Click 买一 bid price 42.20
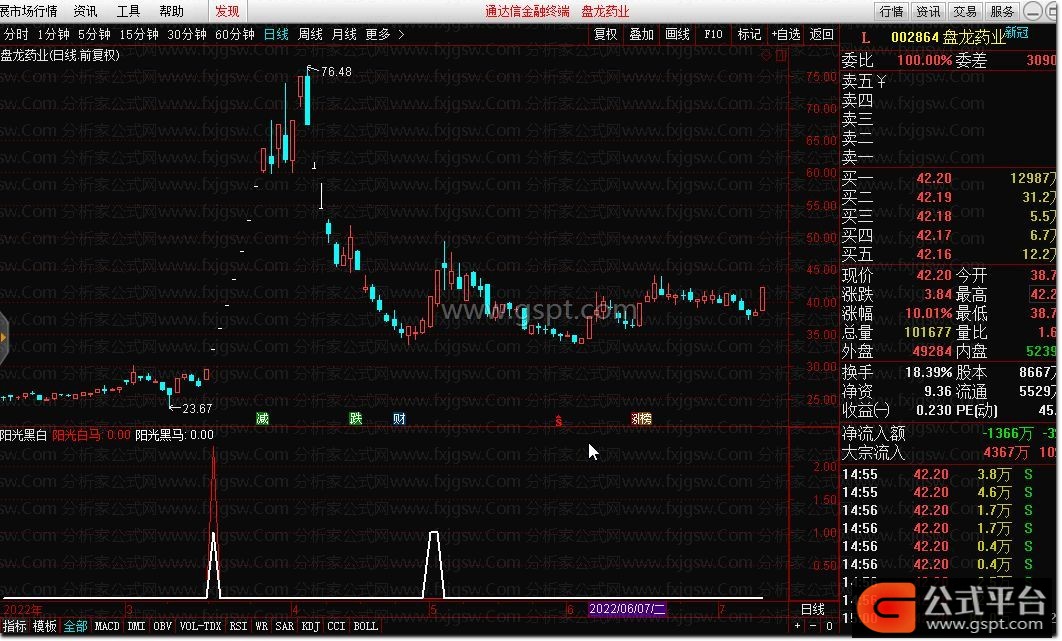The width and height of the screenshot is (1062, 641). (933, 178)
